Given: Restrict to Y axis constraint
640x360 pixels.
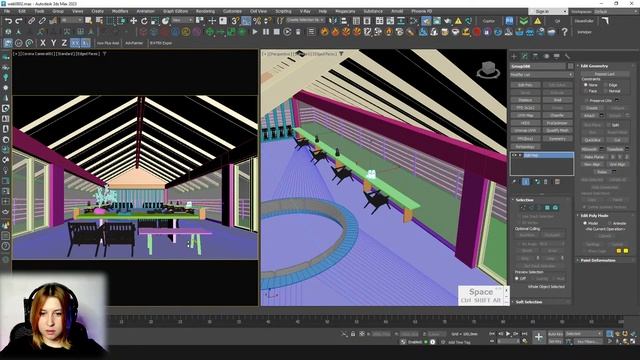Looking at the screenshot, I should click(53, 43).
